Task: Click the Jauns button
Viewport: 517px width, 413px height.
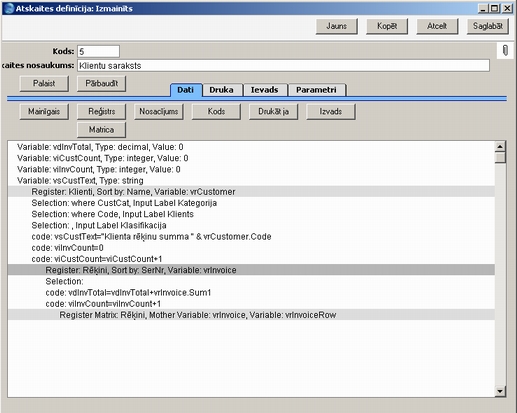Action: click(337, 26)
